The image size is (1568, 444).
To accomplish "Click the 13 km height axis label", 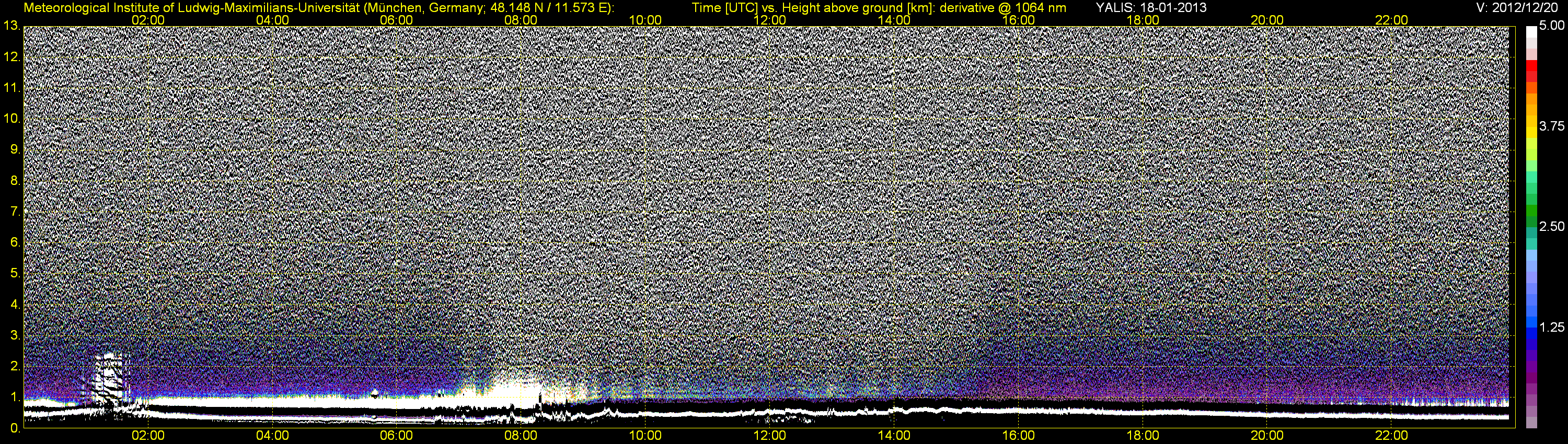I will pos(11,26).
